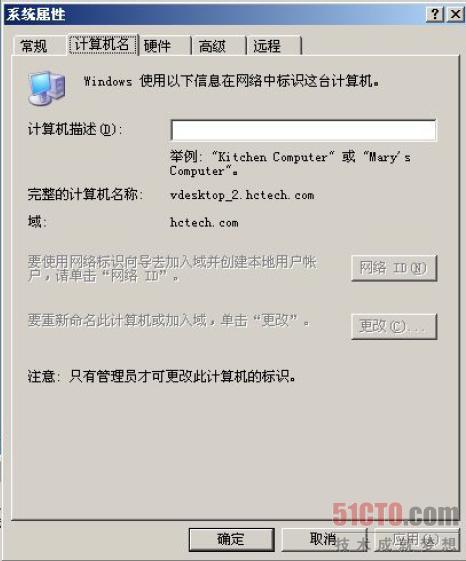466x561 pixels.
Task: Click the full computer name vdesktop_2.hctech.com
Action: pyautogui.click(x=242, y=195)
